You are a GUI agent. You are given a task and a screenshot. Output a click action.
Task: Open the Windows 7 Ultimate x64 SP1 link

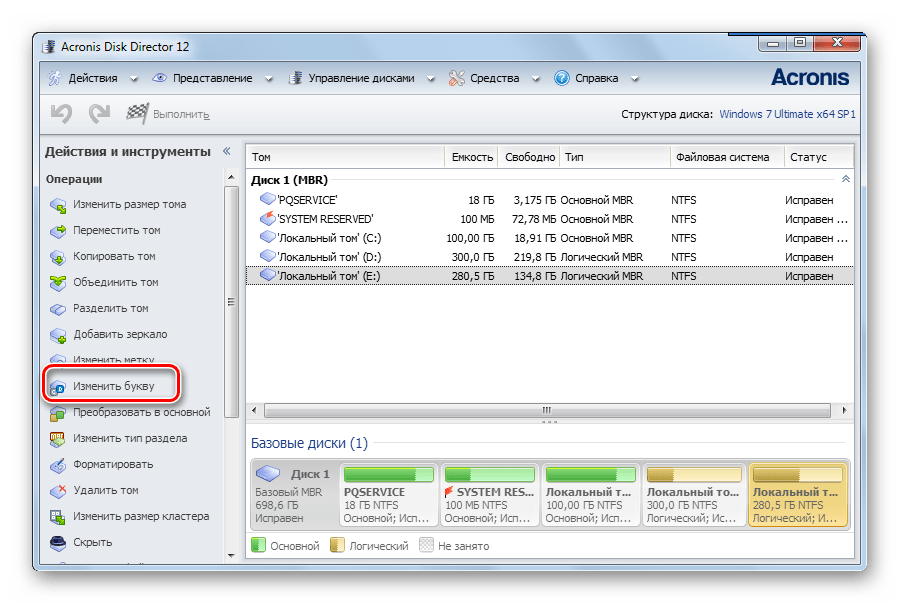787,115
